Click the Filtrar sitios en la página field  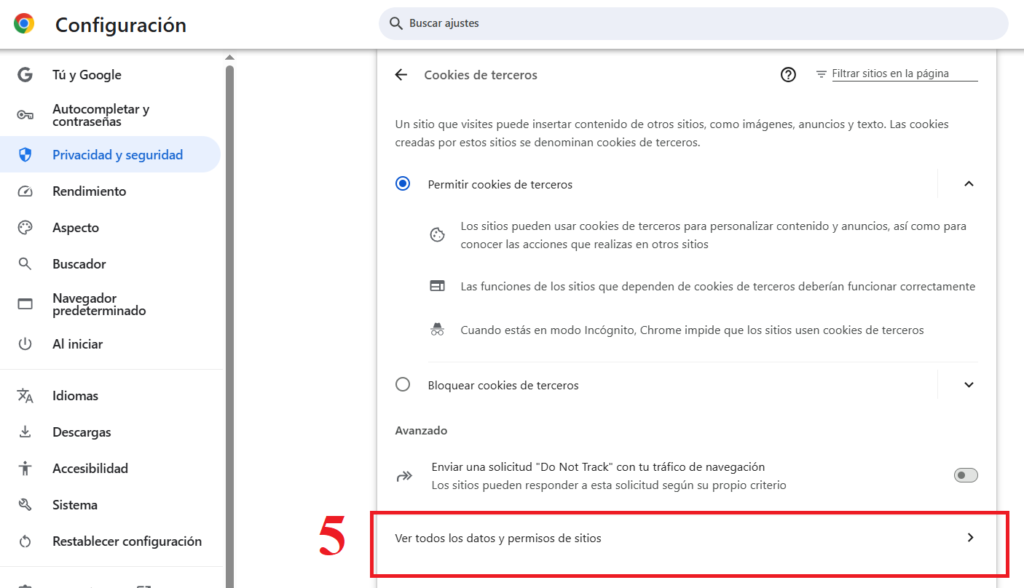click(904, 74)
